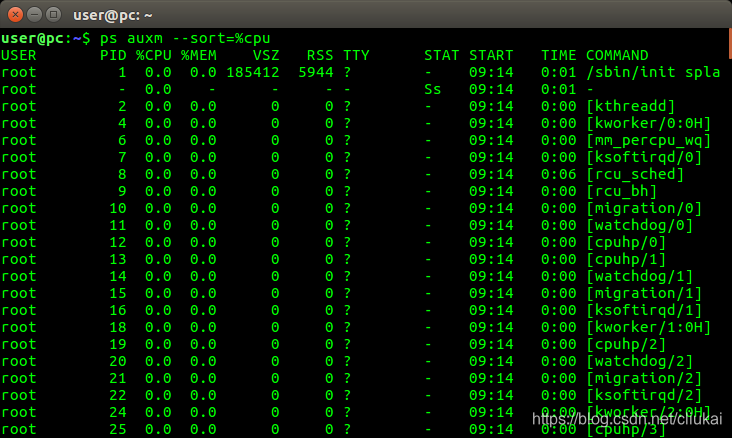This screenshot has height=438, width=732.
Task: Click the VSZ column header
Action: click(x=266, y=56)
